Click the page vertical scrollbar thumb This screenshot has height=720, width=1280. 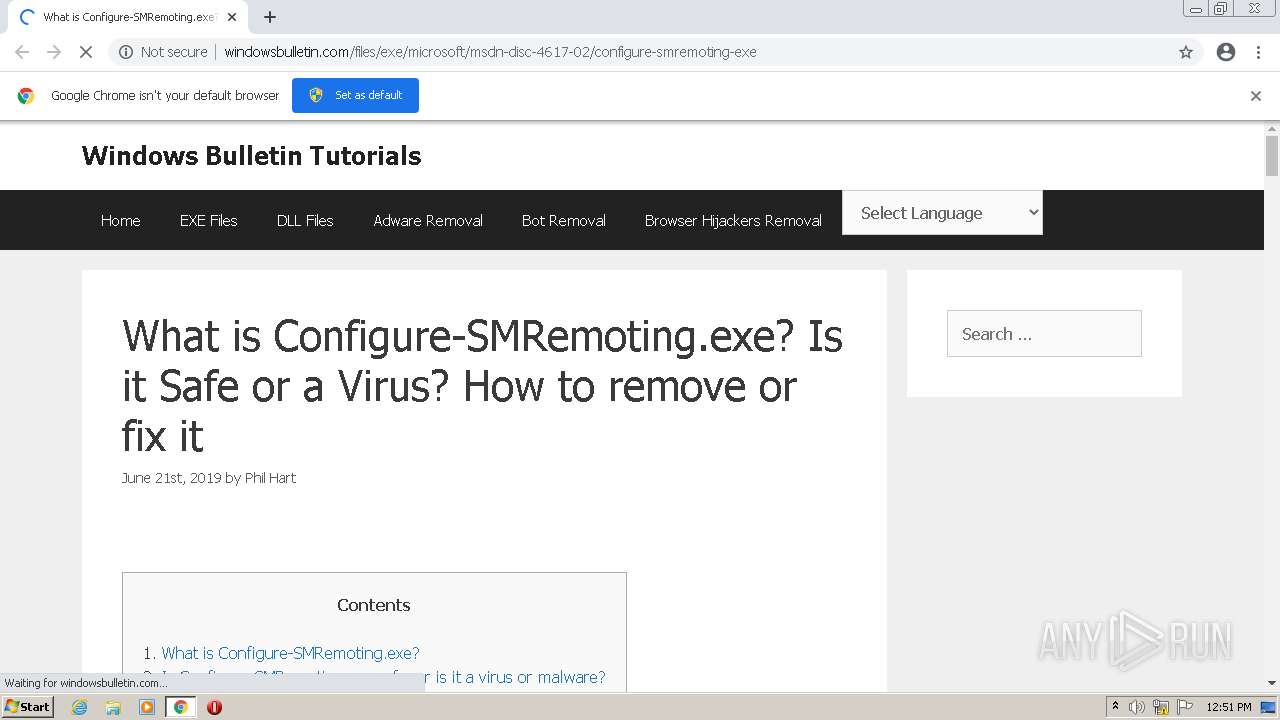(x=1272, y=156)
